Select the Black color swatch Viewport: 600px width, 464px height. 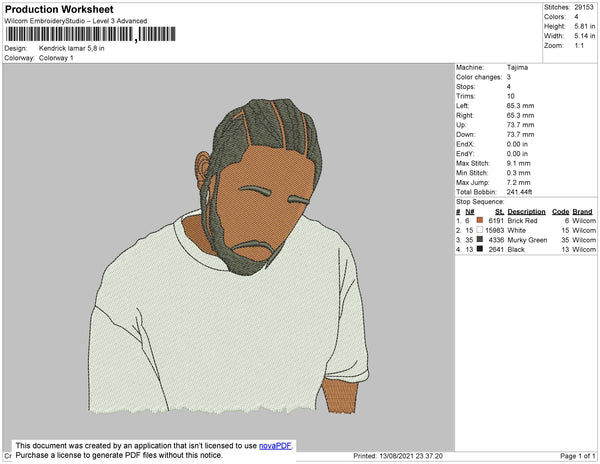click(479, 249)
